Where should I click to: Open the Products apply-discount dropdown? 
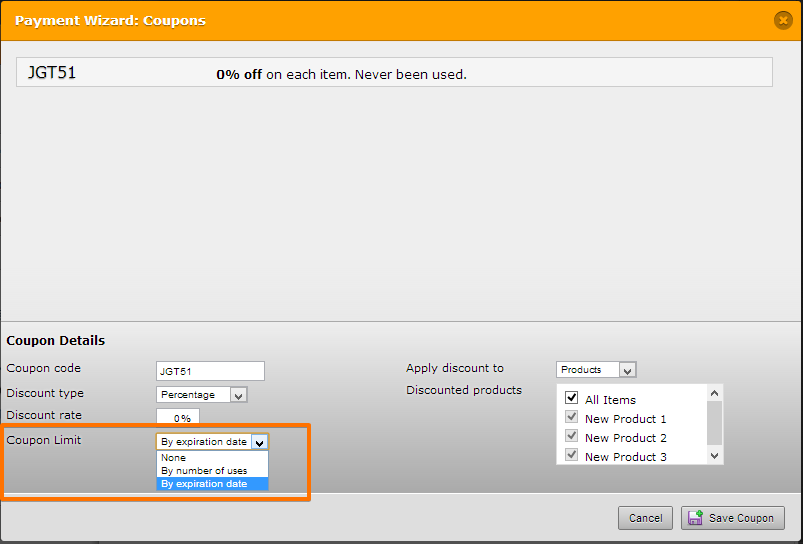click(x=596, y=370)
